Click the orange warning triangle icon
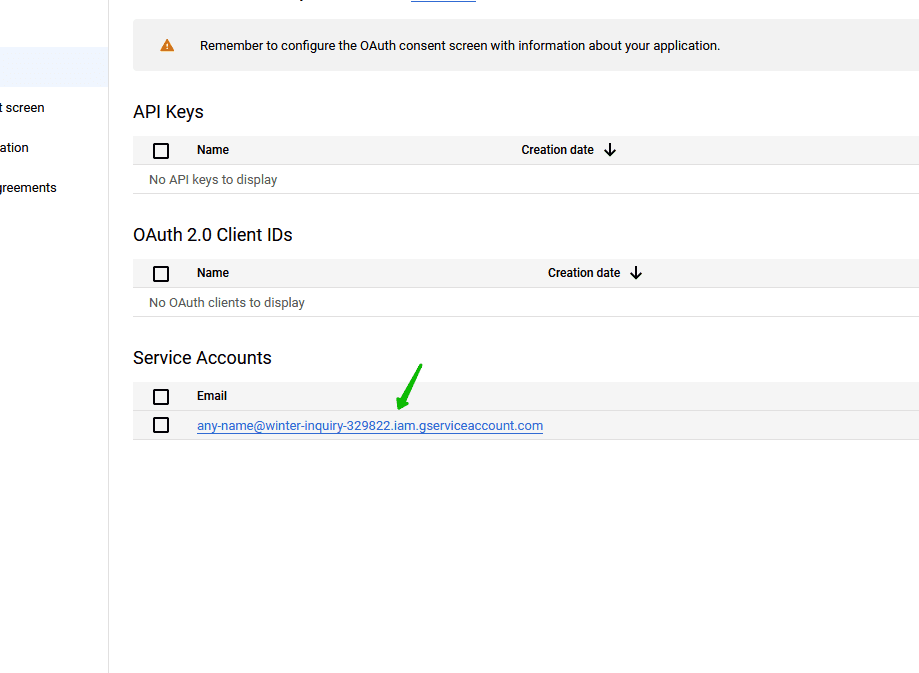Viewport: 919px width, 673px height. [x=167, y=45]
